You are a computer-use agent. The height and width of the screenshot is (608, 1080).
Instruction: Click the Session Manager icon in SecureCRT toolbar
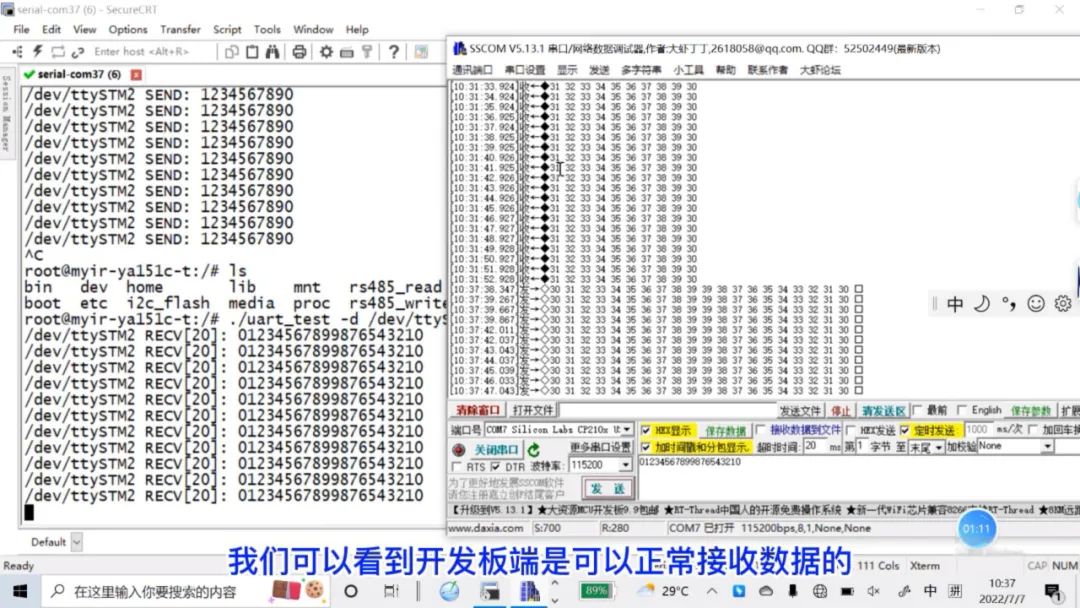coord(17,52)
